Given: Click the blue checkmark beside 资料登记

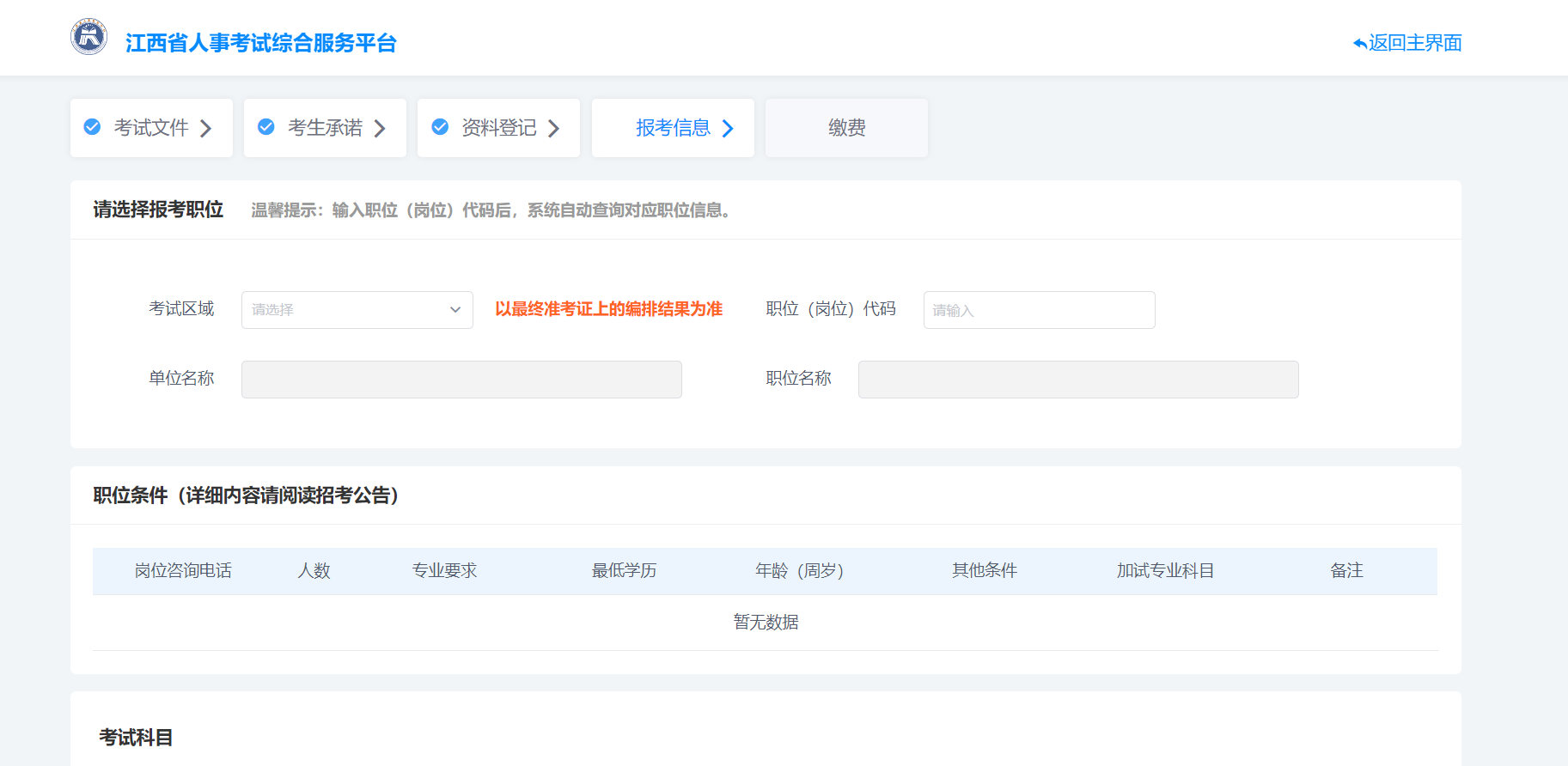Looking at the screenshot, I should [440, 127].
